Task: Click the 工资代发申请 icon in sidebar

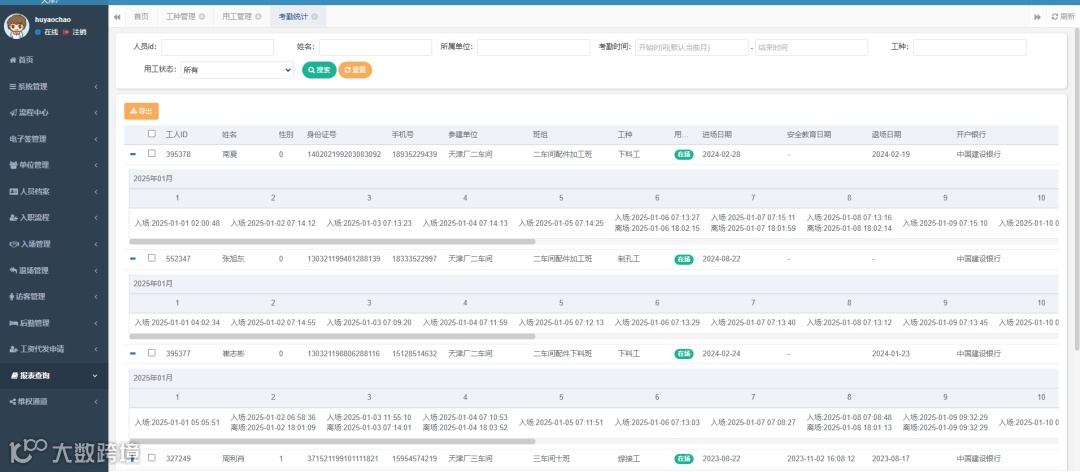Action: coord(12,349)
